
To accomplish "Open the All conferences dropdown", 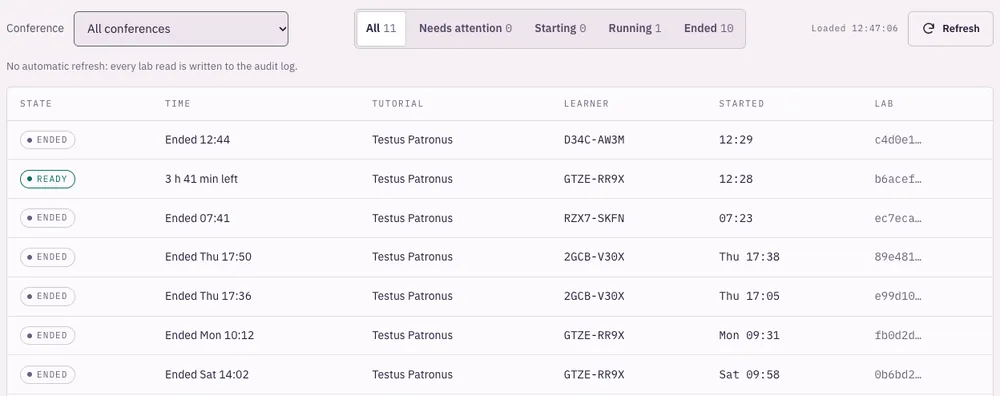I will coord(181,29).
